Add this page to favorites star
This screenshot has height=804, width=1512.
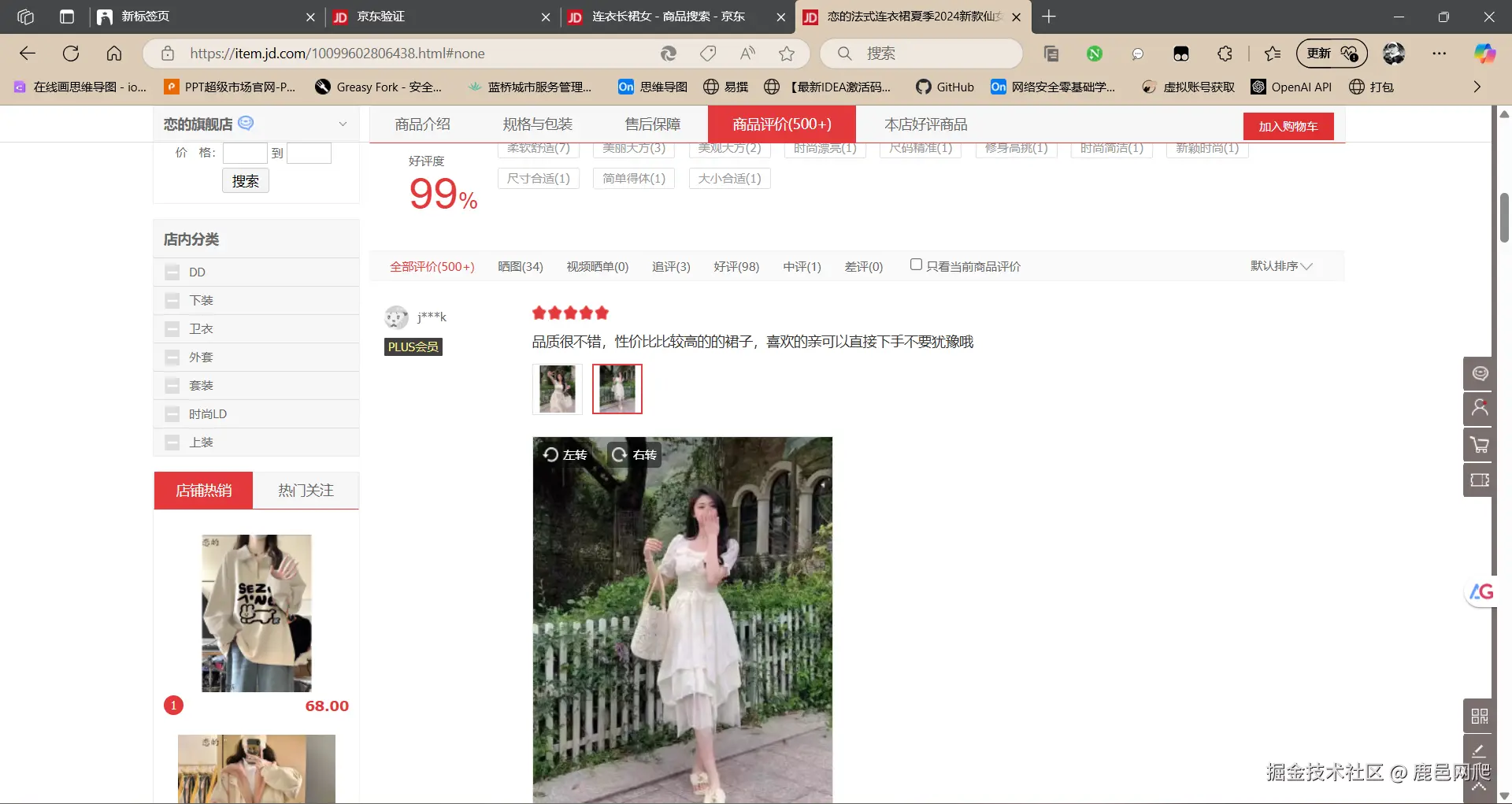pos(786,54)
